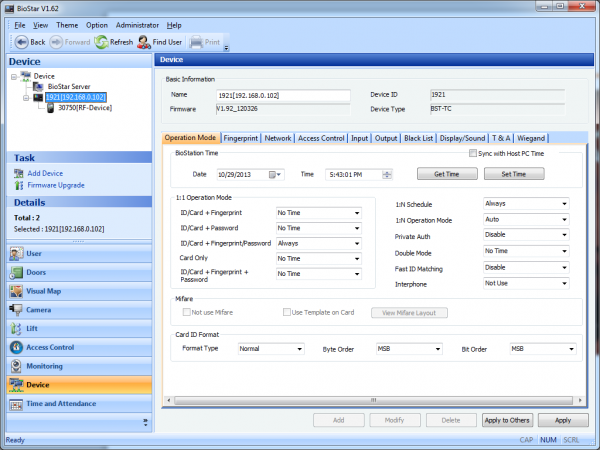
Task: Open the Card Only schedule dropdown
Action: [x=318, y=257]
